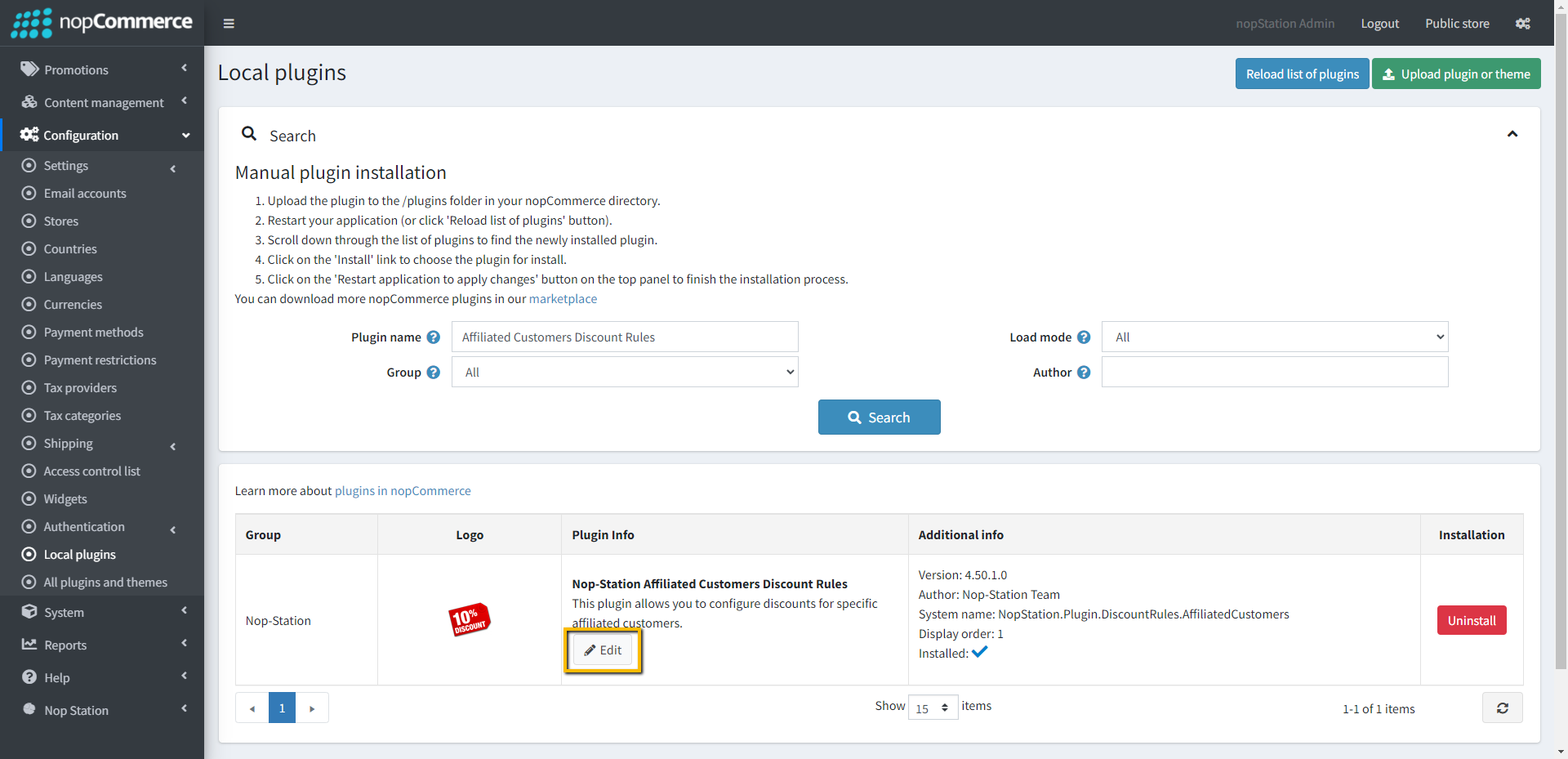The width and height of the screenshot is (1568, 759).
Task: Click the Group help question icon
Action: 434,373
